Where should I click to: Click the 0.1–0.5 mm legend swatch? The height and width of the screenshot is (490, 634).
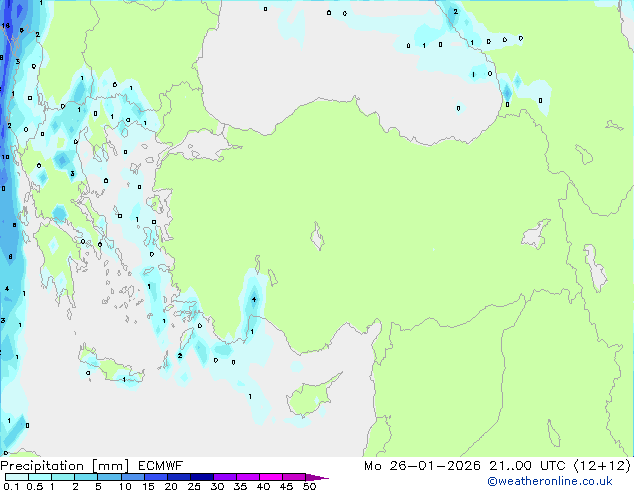17,477
